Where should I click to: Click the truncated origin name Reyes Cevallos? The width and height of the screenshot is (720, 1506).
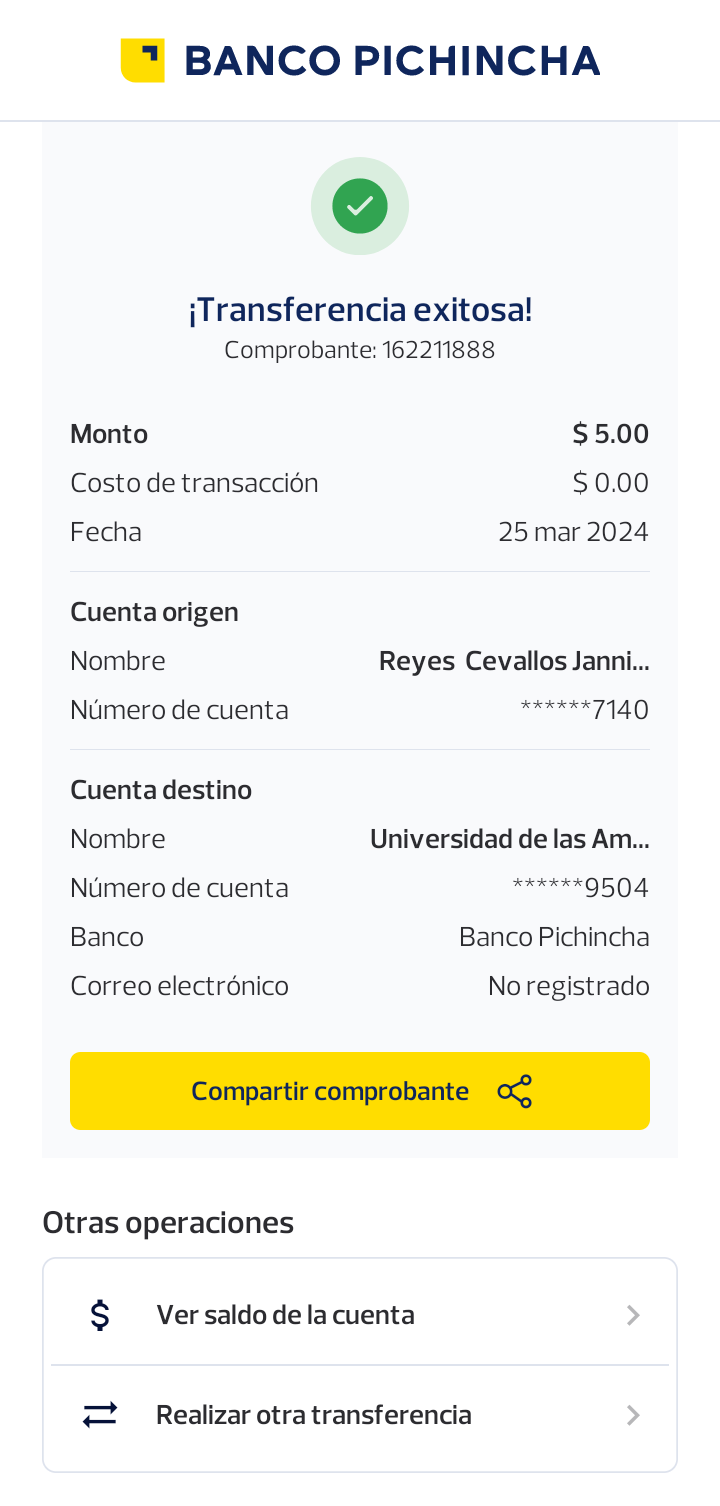[514, 661]
